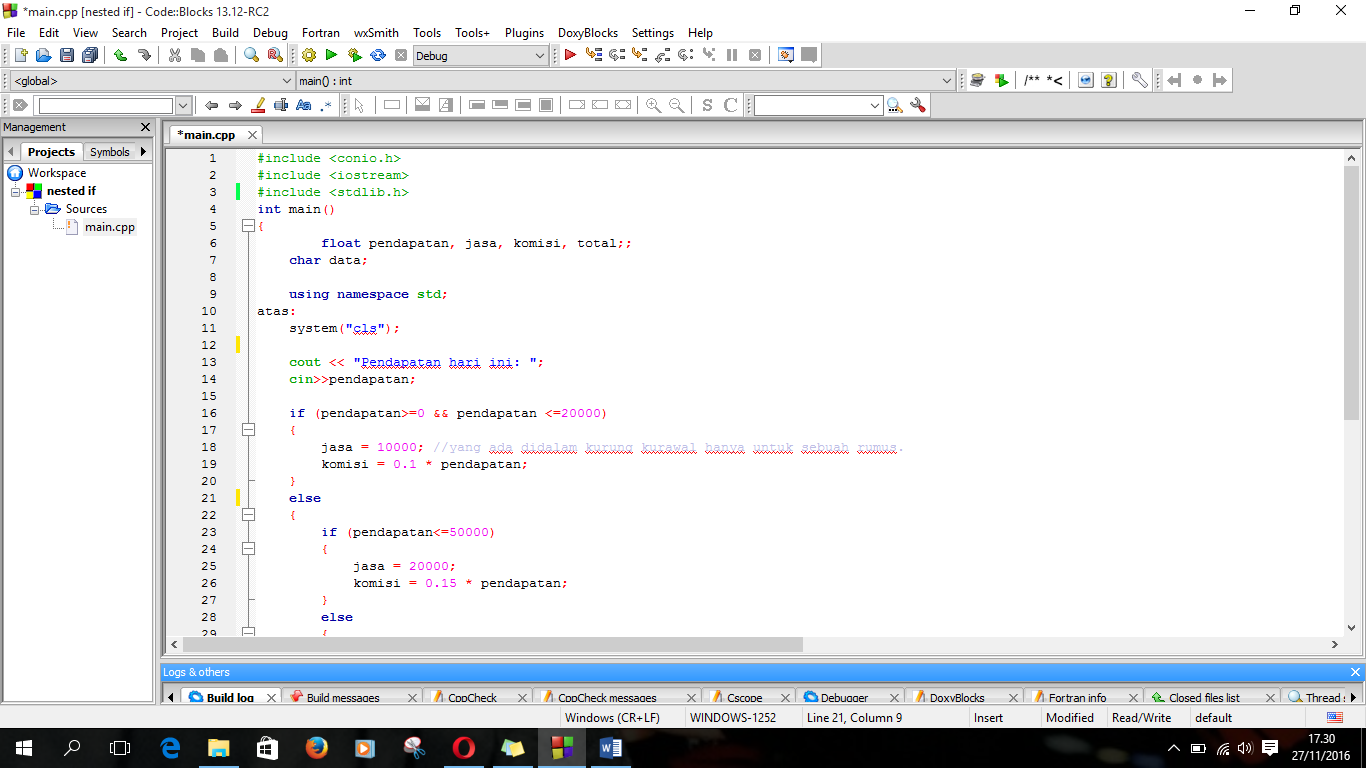Open Find with the magnifier icon
Image resolution: width=1366 pixels, height=768 pixels.
(x=252, y=56)
